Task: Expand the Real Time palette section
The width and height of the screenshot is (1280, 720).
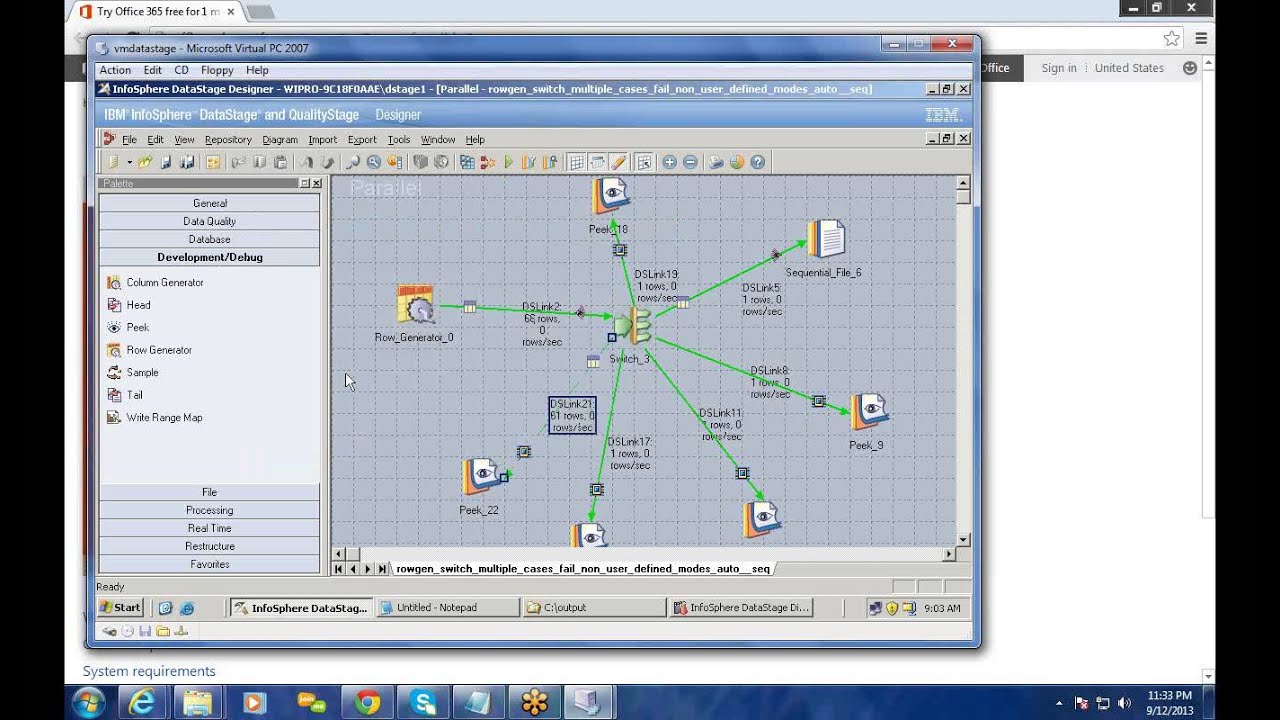Action: click(210, 528)
